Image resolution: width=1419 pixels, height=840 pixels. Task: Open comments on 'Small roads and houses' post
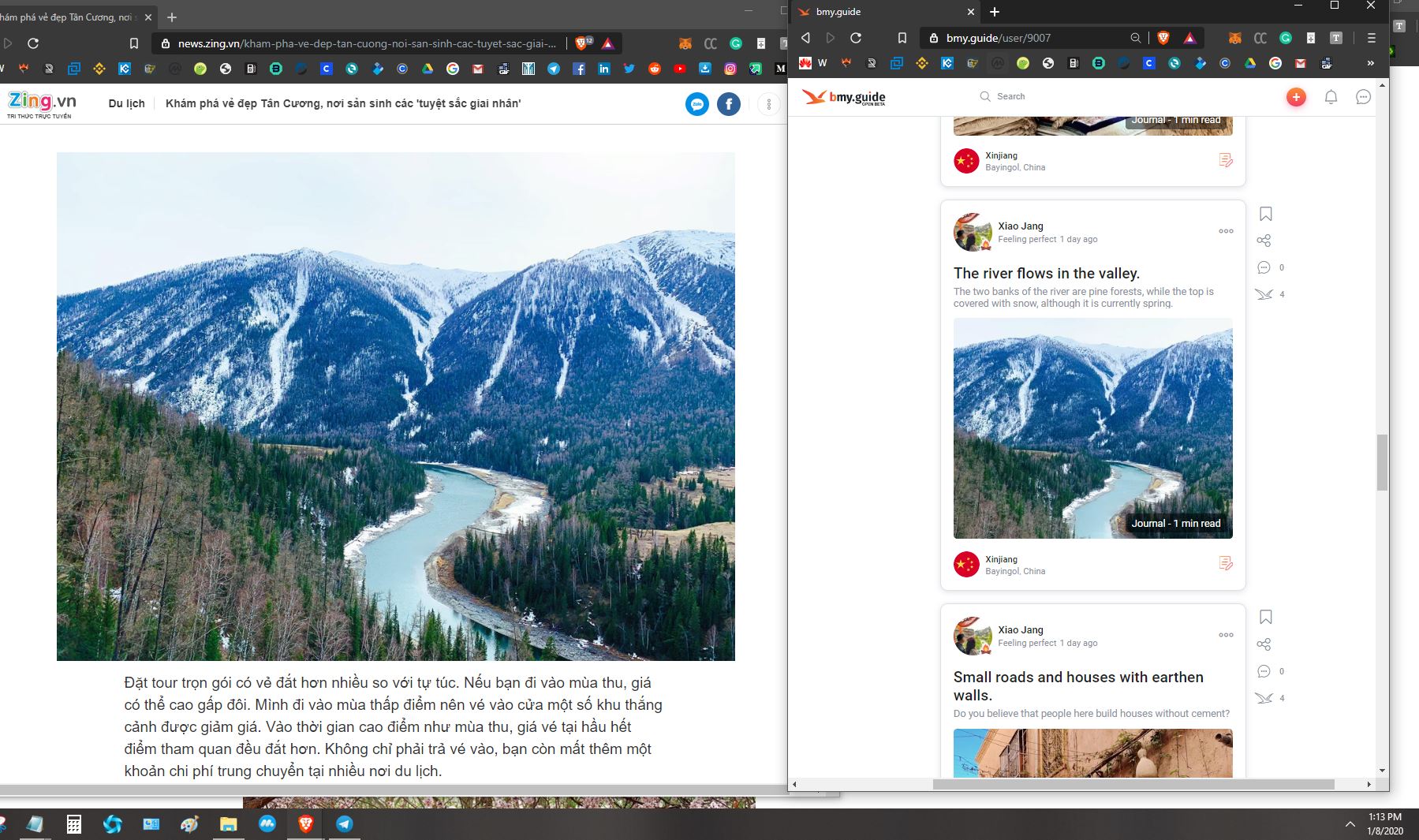pyautogui.click(x=1264, y=671)
